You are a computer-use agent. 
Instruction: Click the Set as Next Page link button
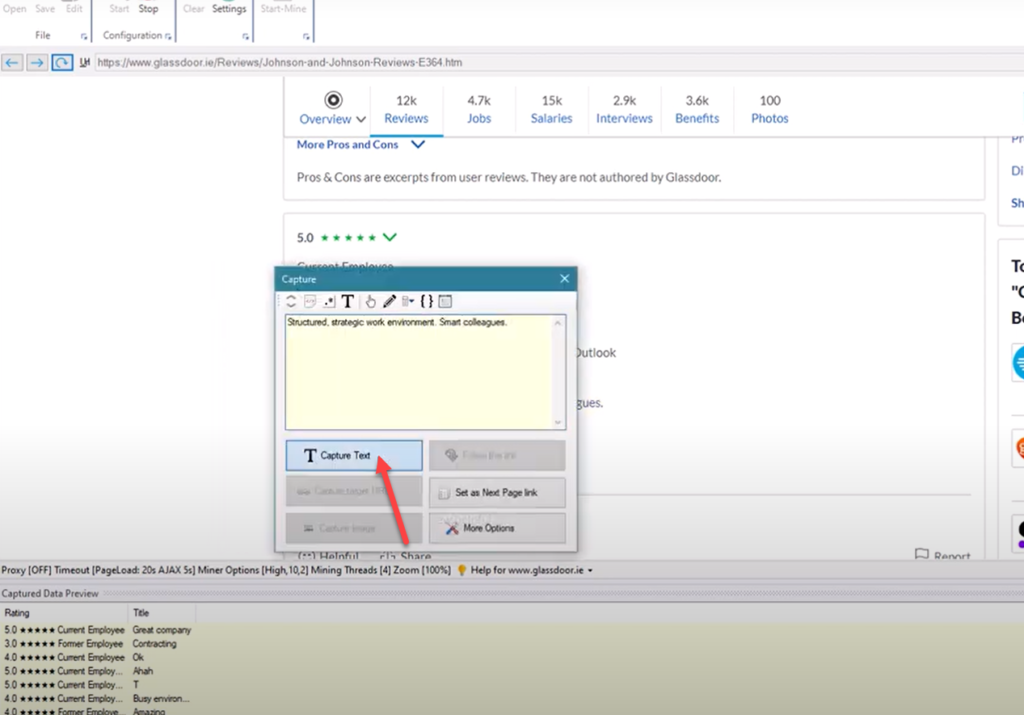[x=497, y=493]
